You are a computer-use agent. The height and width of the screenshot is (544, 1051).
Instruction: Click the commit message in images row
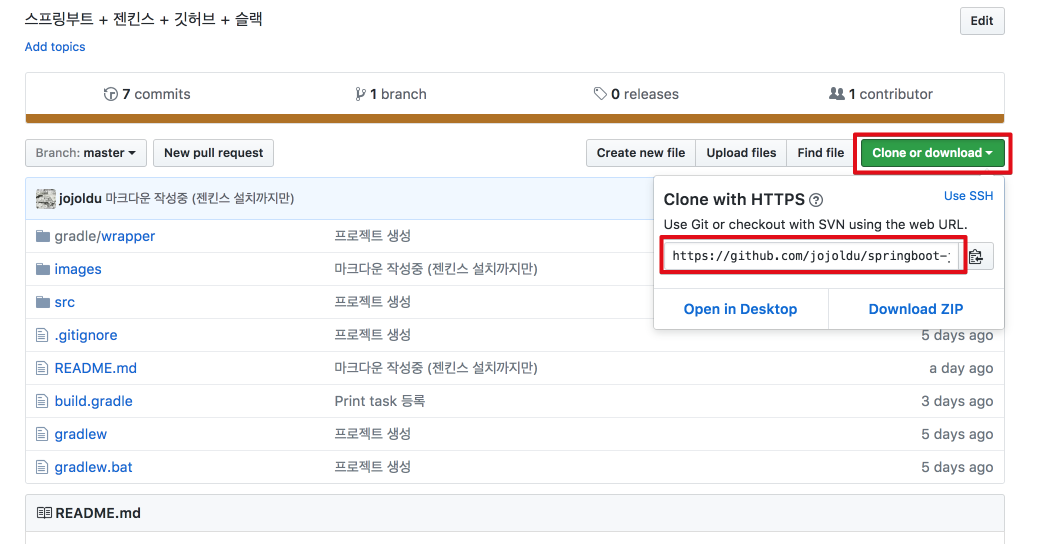pos(436,269)
